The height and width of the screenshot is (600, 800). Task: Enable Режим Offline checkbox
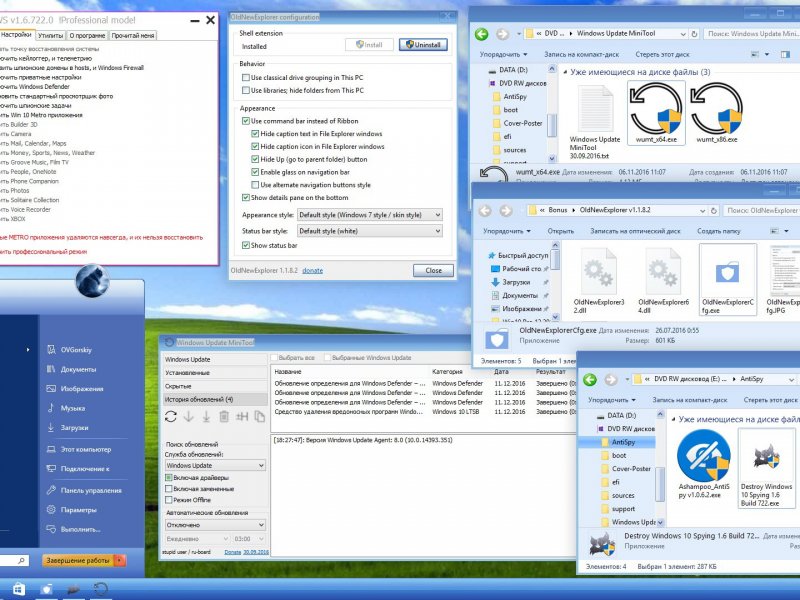(x=168, y=500)
